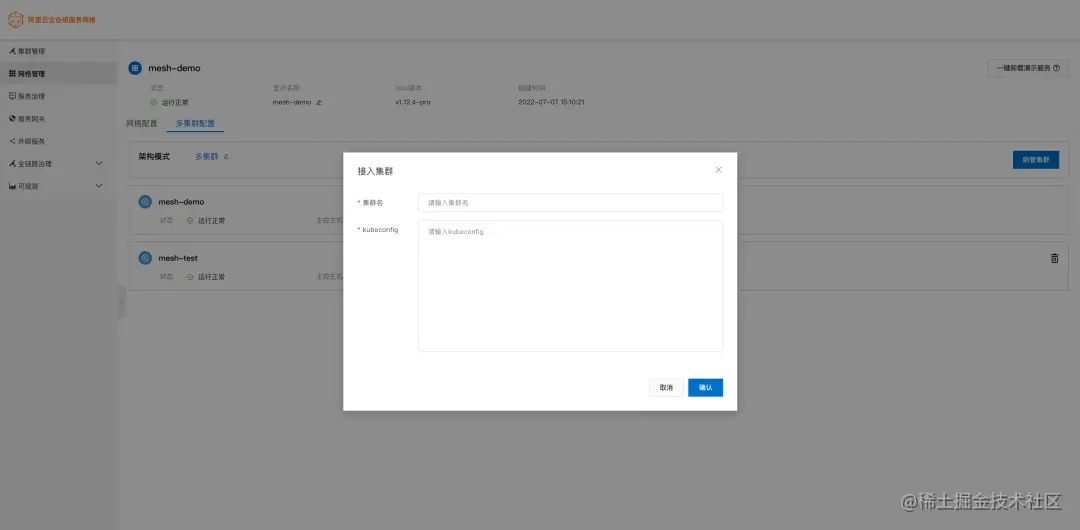The width and height of the screenshot is (1080, 530).
Task: Focus the 集群名 input field
Action: [x=570, y=203]
